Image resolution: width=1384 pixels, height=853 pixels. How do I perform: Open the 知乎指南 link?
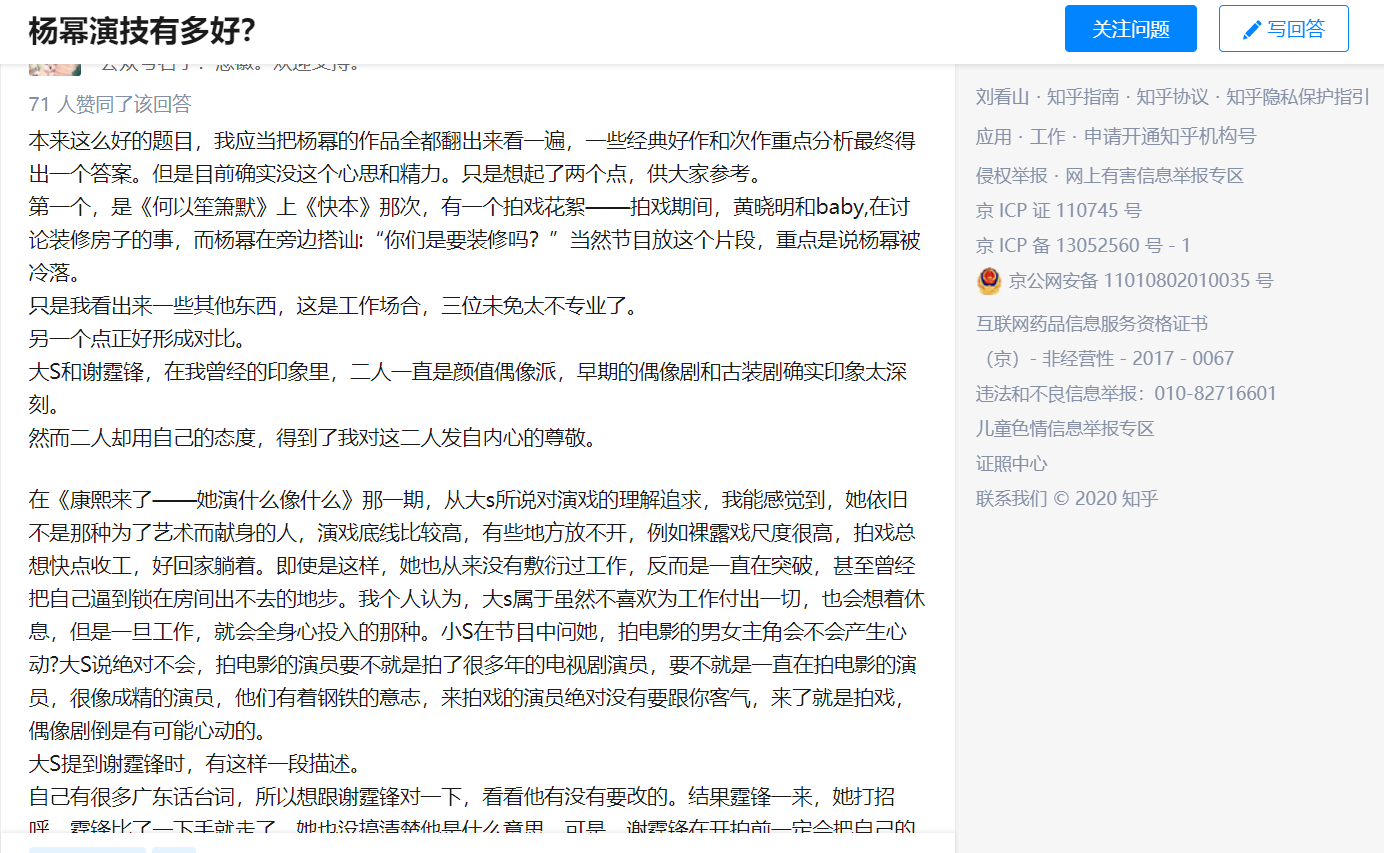pos(1083,97)
